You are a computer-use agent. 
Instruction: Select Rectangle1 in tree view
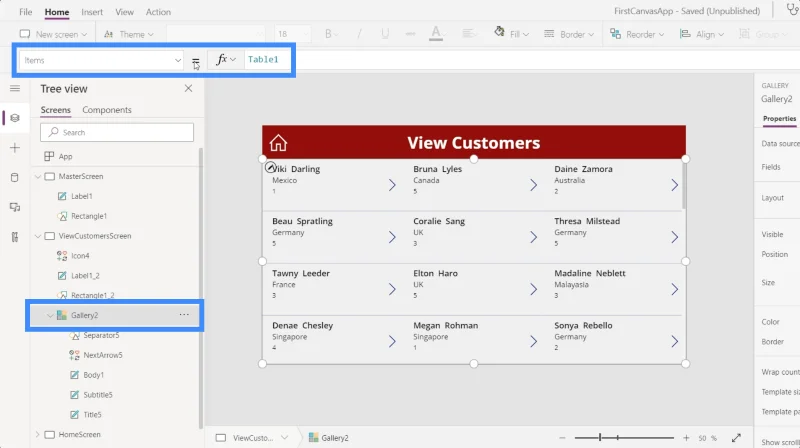(89, 216)
